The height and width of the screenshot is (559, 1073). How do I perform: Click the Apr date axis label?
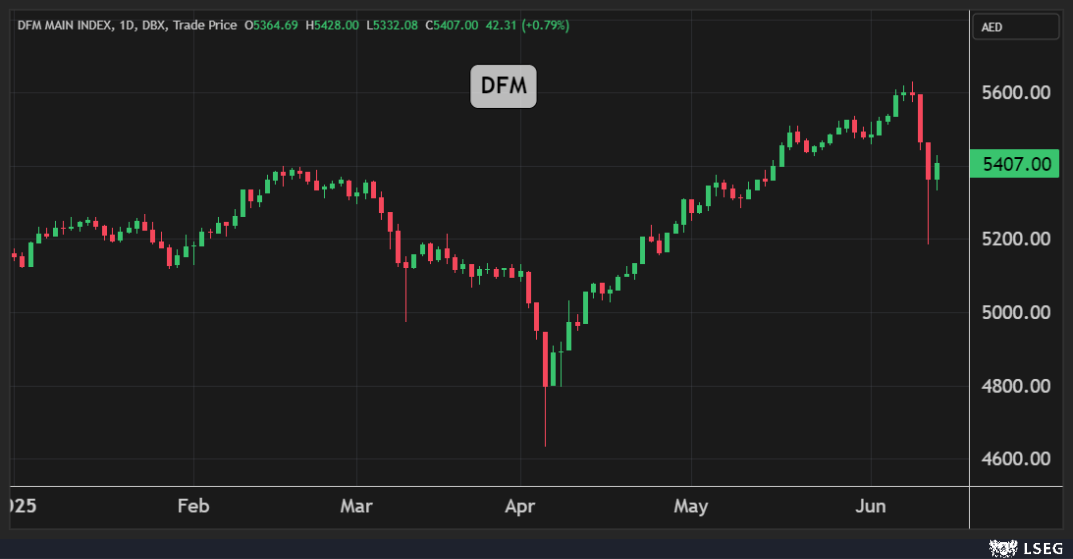pyautogui.click(x=520, y=507)
